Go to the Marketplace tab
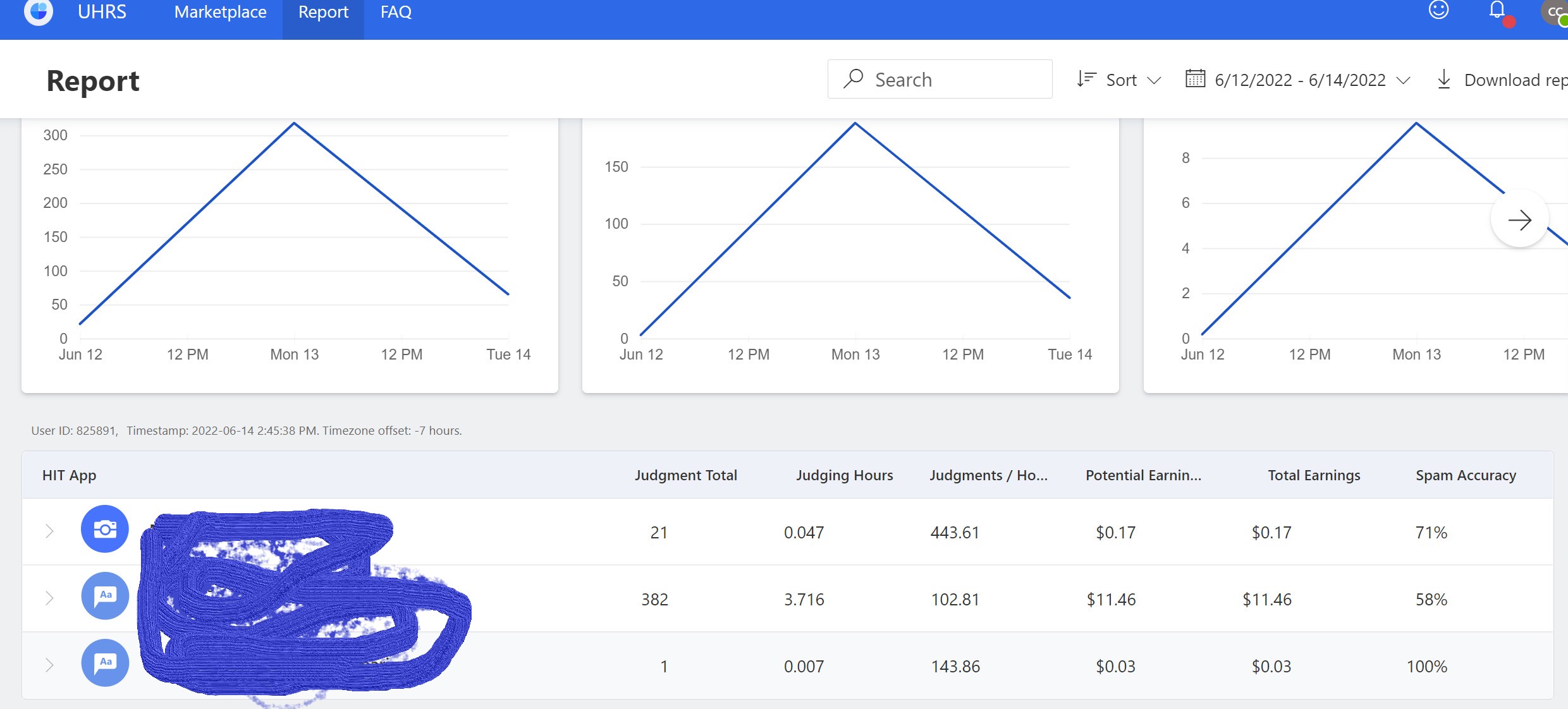Image resolution: width=1568 pixels, height=709 pixels. pos(220,12)
